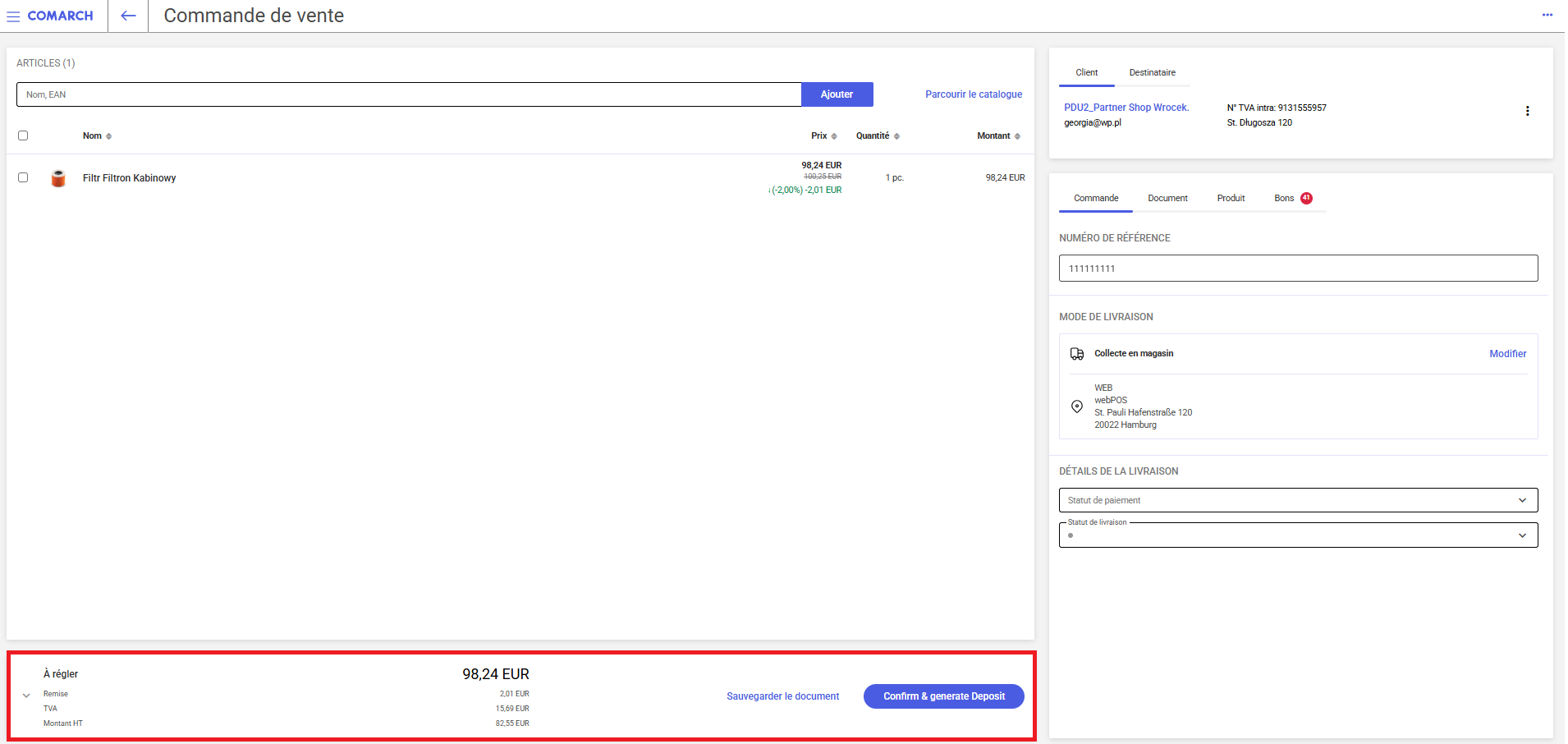Click the Filtr Filtron product thumbnail
The height and width of the screenshot is (744, 1568).
(x=58, y=178)
